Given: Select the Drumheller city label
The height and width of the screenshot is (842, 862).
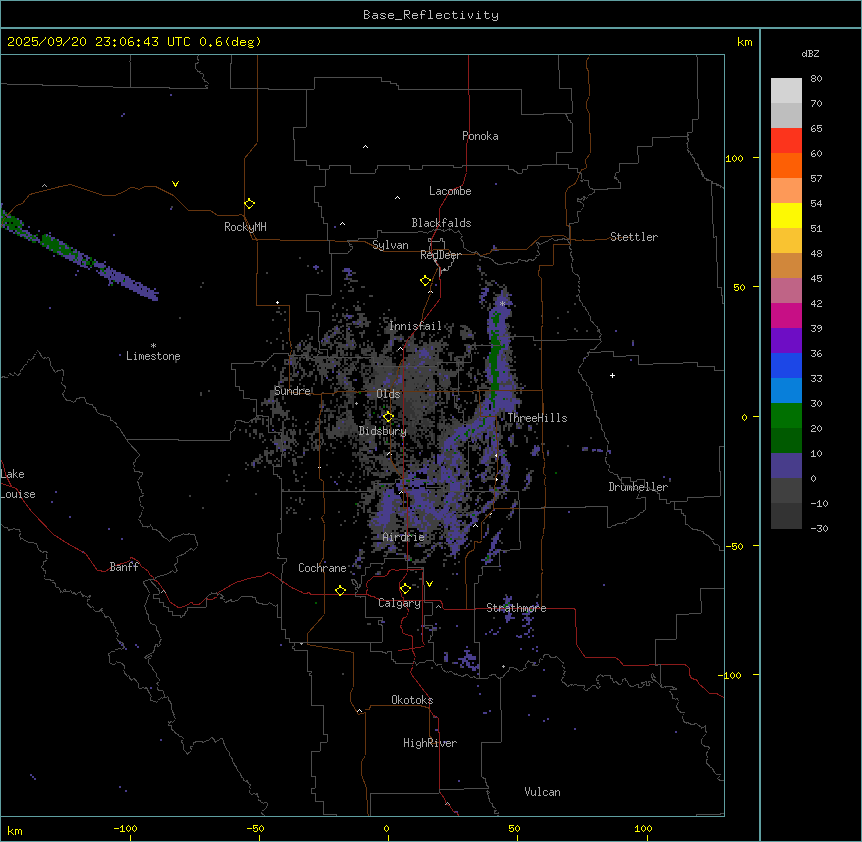Looking at the screenshot, I should click(638, 487).
